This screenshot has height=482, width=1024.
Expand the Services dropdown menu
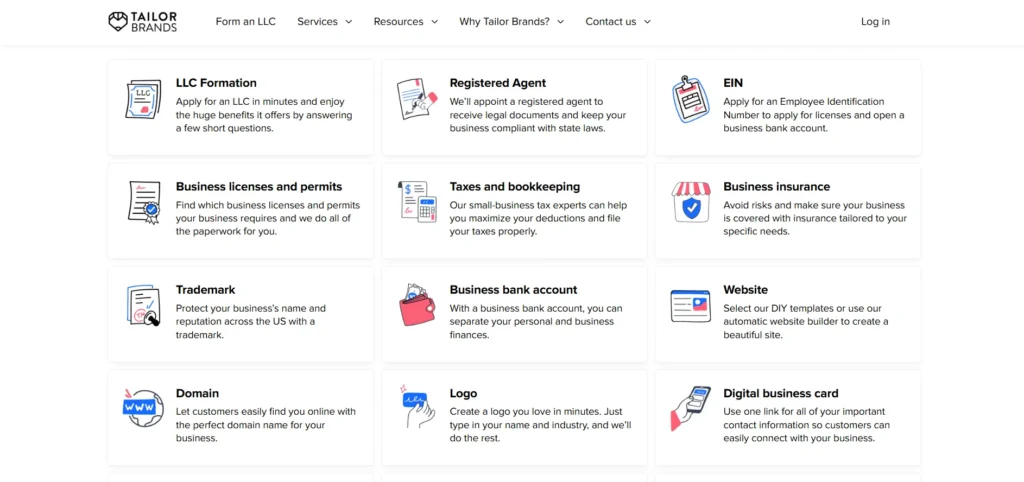tap(324, 21)
